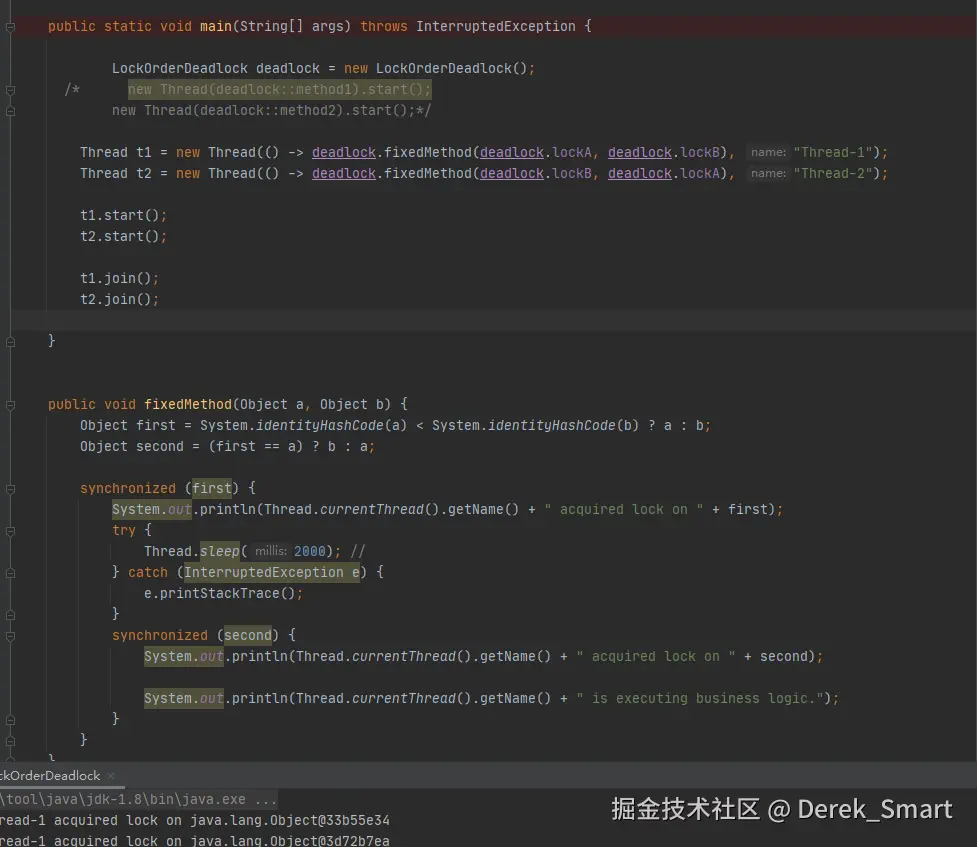Viewport: 977px width, 847px height.
Task: Select the LockOrderDeadlock run tab
Action: [50, 775]
